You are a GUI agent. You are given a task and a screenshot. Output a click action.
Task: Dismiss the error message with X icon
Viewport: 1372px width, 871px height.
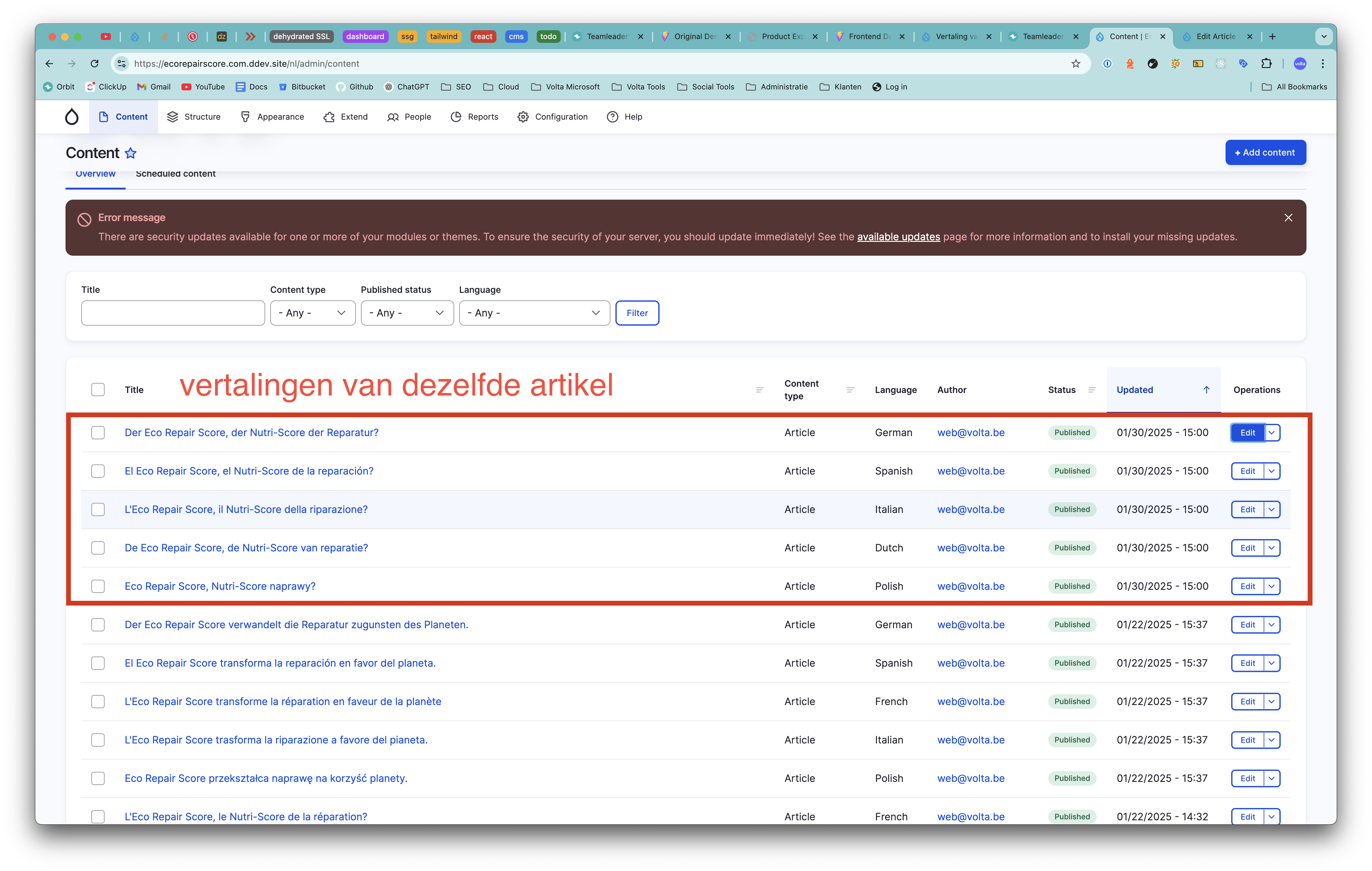coord(1288,218)
